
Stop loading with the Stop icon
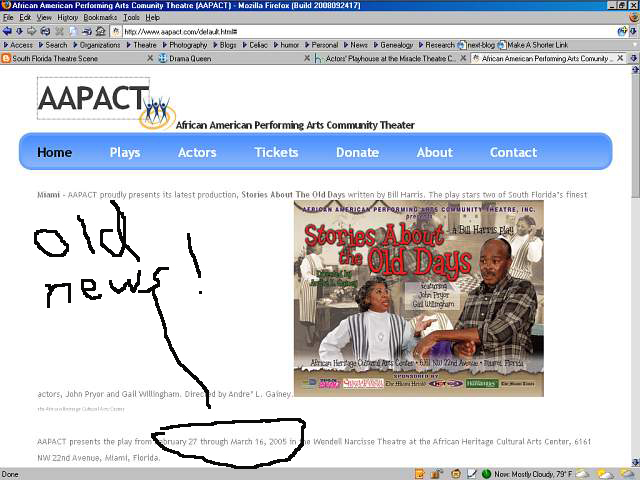[60, 31]
